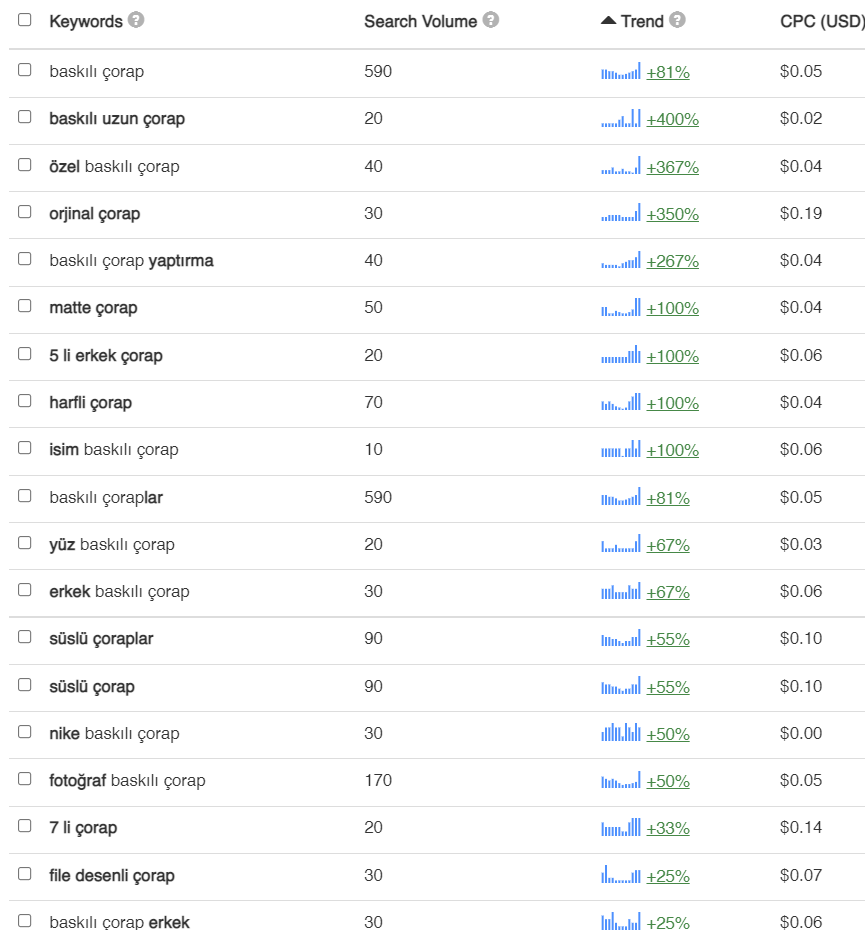Toggle the select-all keywords checkbox
Image resolution: width=865 pixels, height=930 pixels.
(x=24, y=20)
